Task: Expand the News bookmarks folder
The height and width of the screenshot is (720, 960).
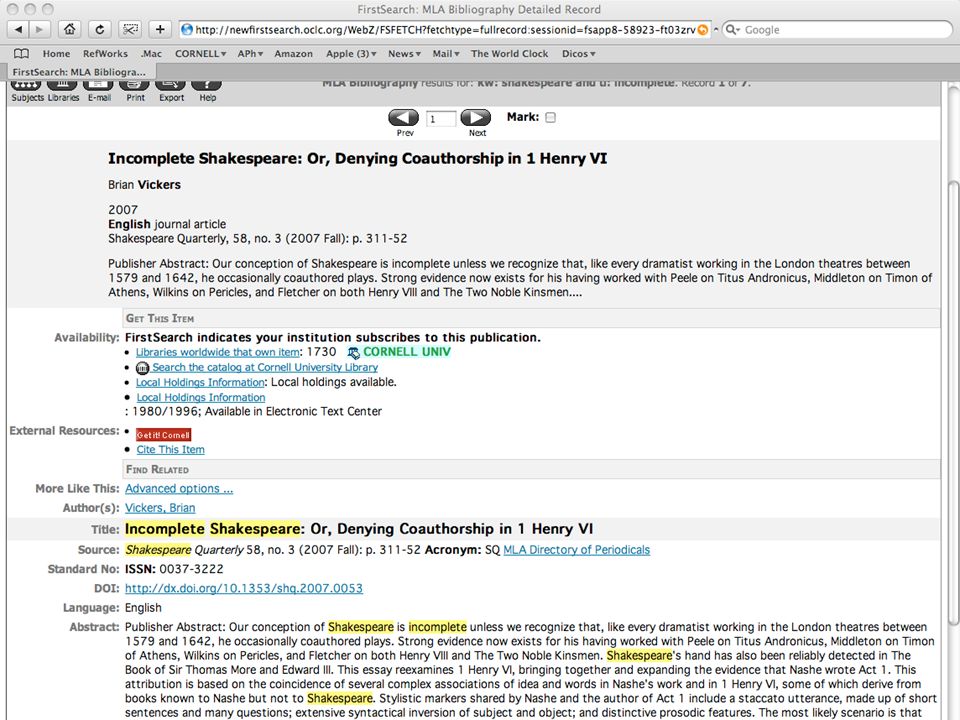Action: tap(404, 54)
